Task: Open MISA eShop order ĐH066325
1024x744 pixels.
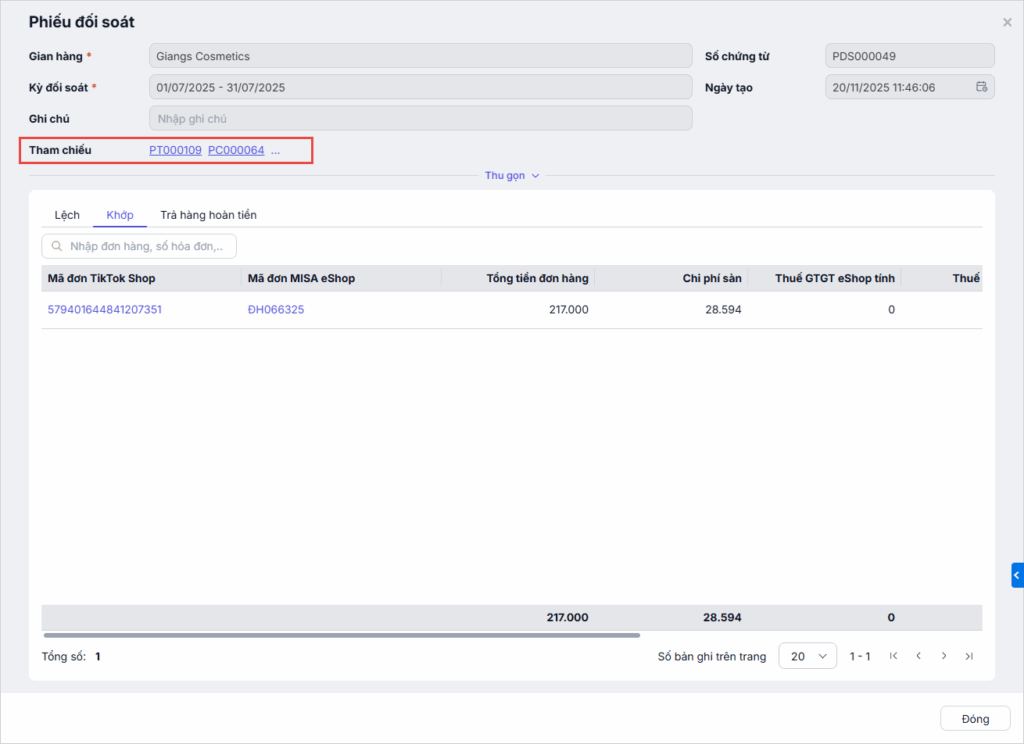Action: [276, 310]
